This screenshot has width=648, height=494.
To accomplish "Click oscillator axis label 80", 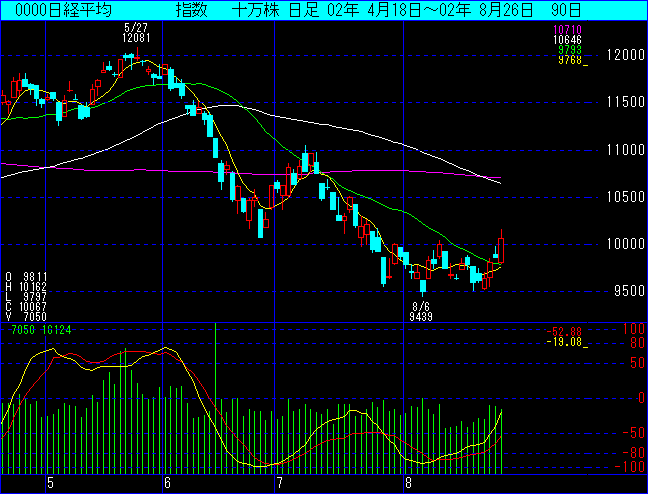I will coord(638,343).
